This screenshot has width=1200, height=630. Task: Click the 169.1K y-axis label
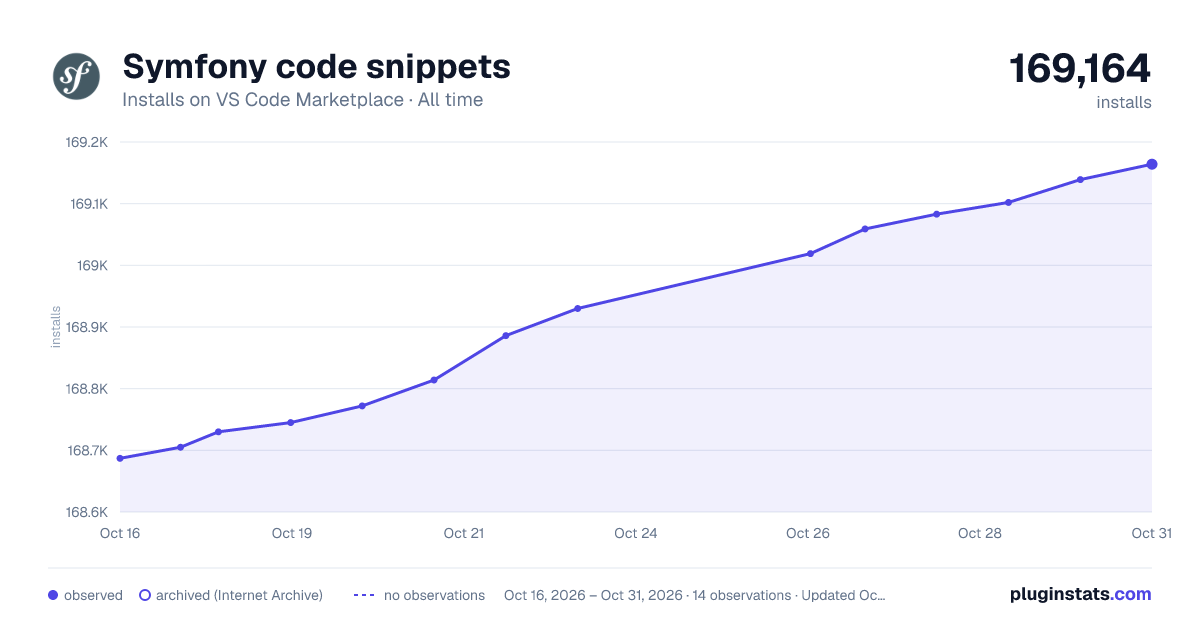[x=88, y=204]
